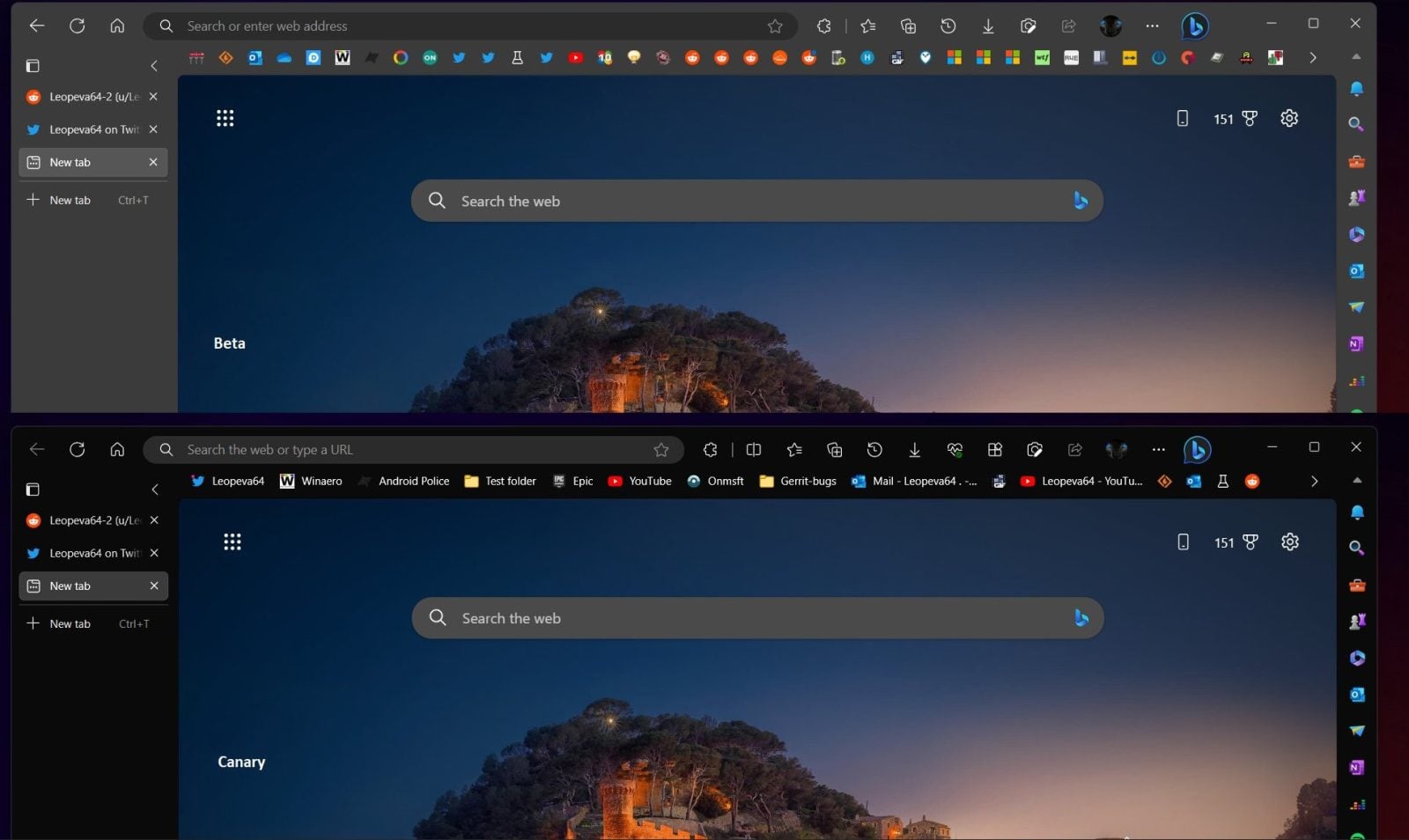Viewport: 1409px width, 840px height.
Task: Launch Bing Chat from the Canary toolbar
Action: pos(1197,450)
